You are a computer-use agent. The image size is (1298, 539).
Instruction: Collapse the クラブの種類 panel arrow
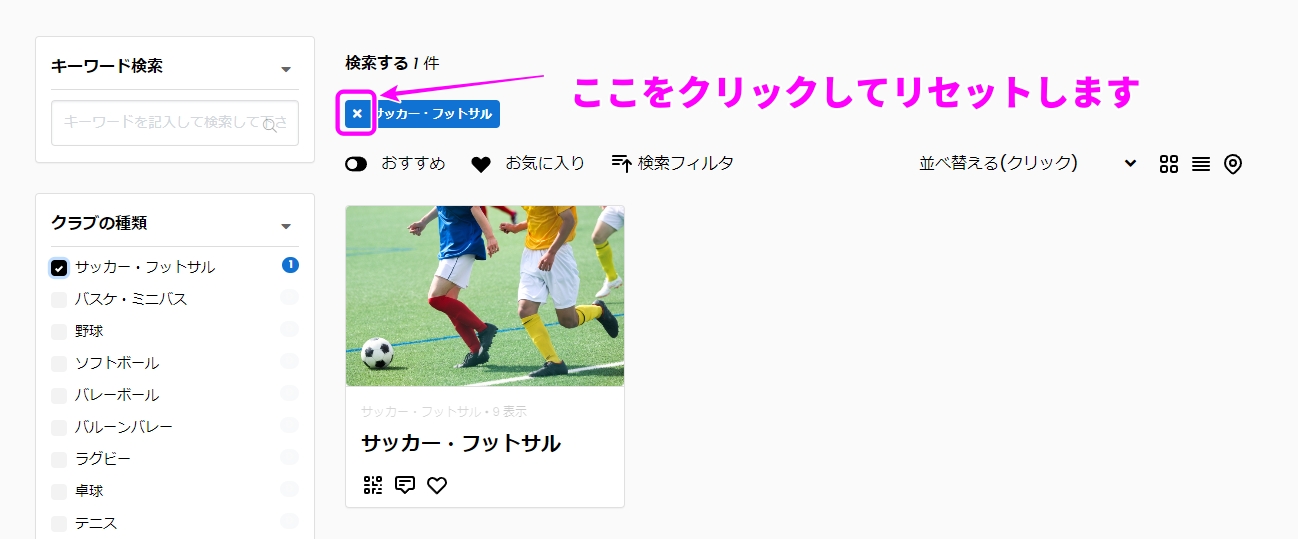point(286,226)
